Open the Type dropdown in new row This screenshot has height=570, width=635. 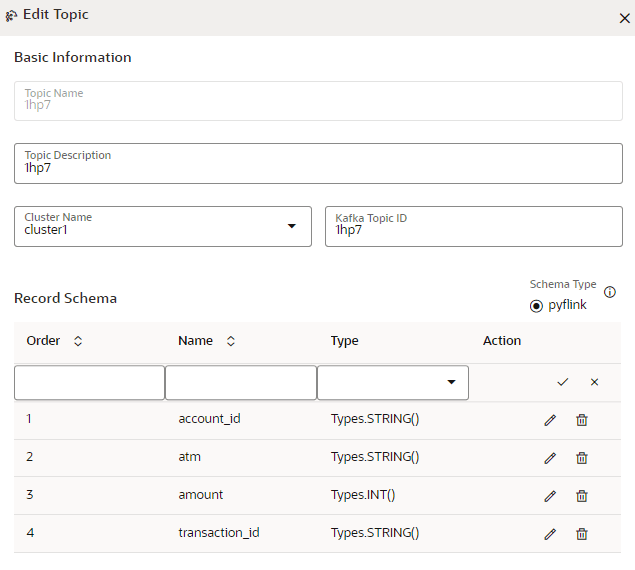[451, 382]
